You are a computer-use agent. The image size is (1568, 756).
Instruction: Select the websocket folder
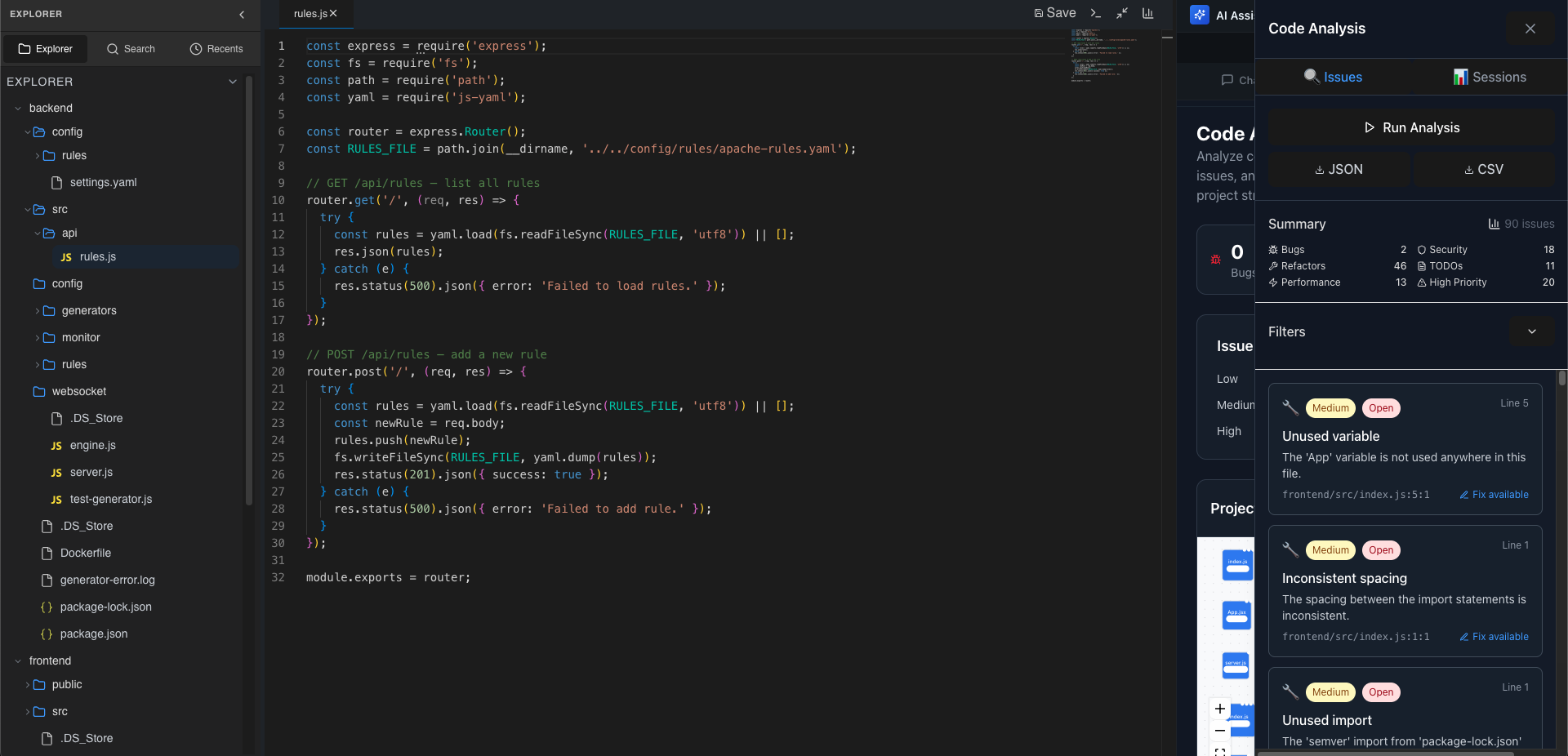78,392
